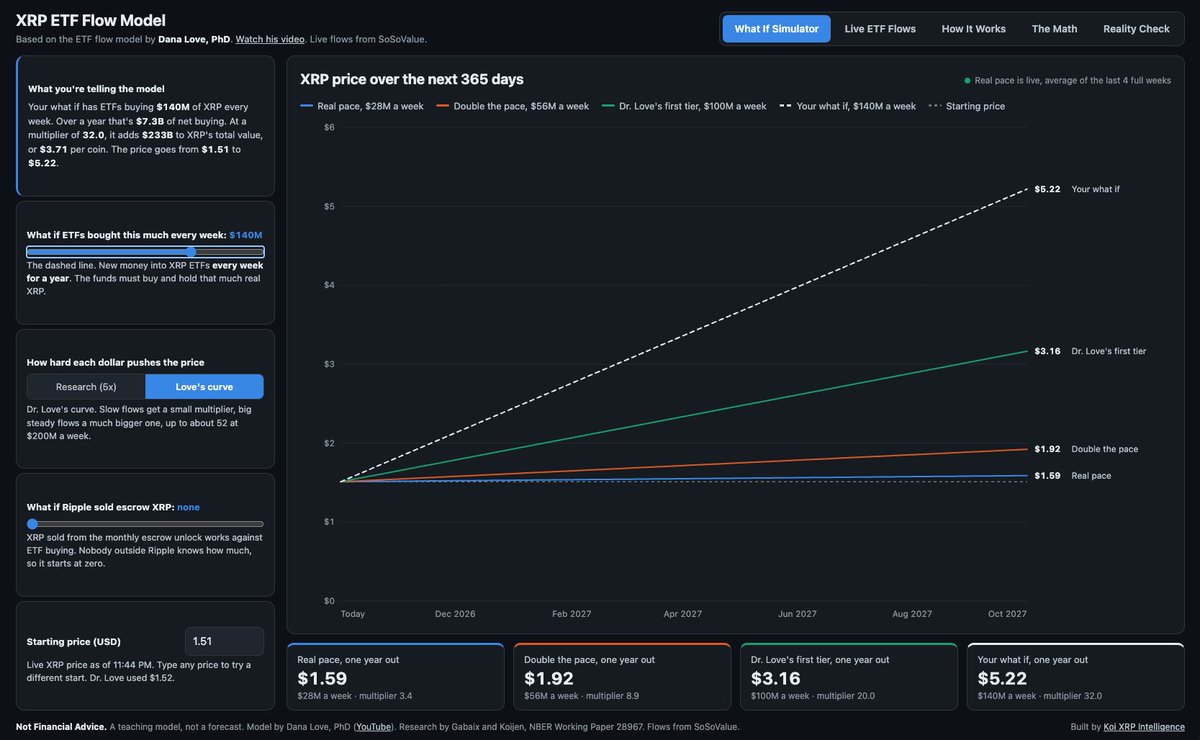Select the Research (5x) multiplier option
Screen dimensions: 1200x740
point(86,386)
